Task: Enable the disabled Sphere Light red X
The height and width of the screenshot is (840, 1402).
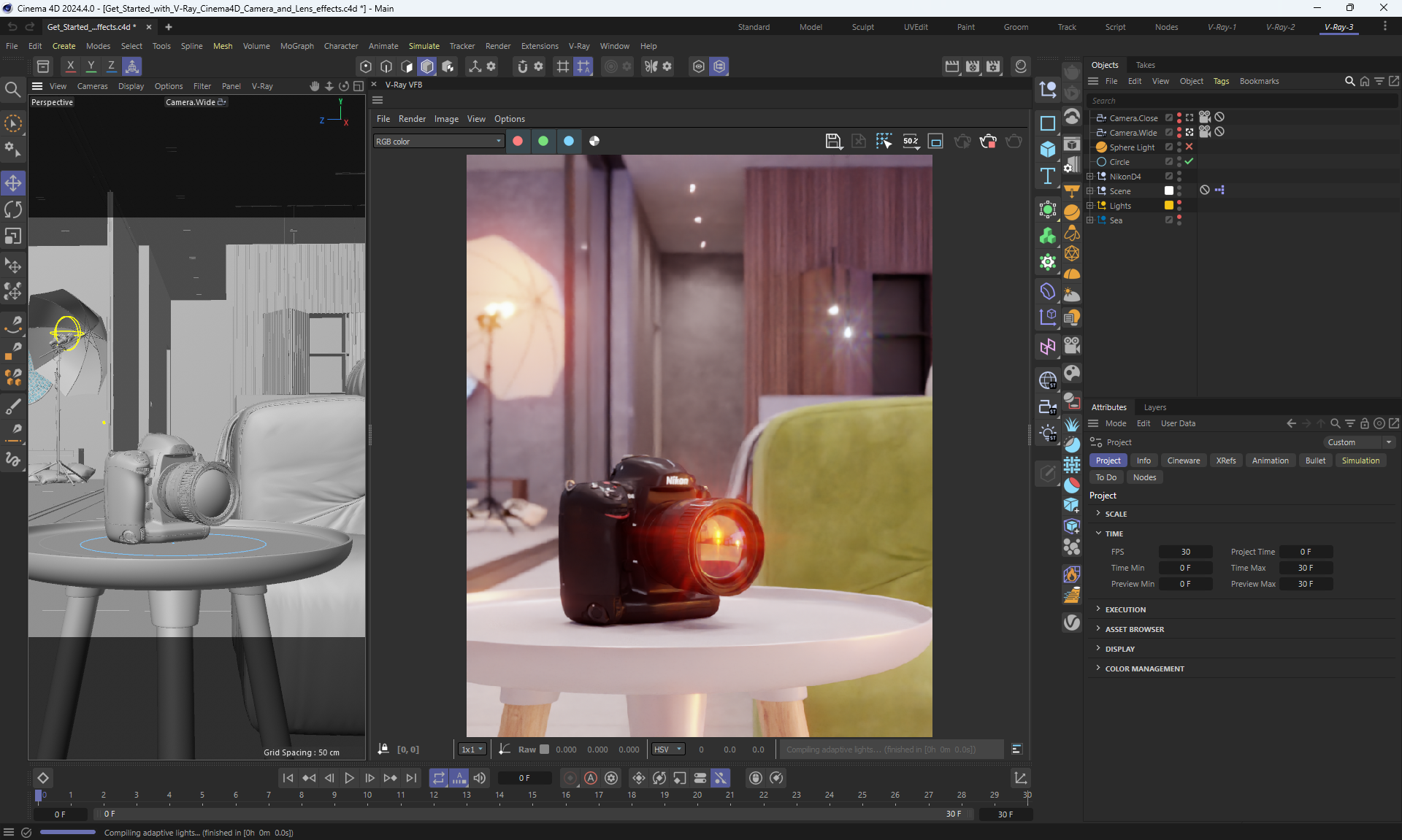Action: (1190, 147)
